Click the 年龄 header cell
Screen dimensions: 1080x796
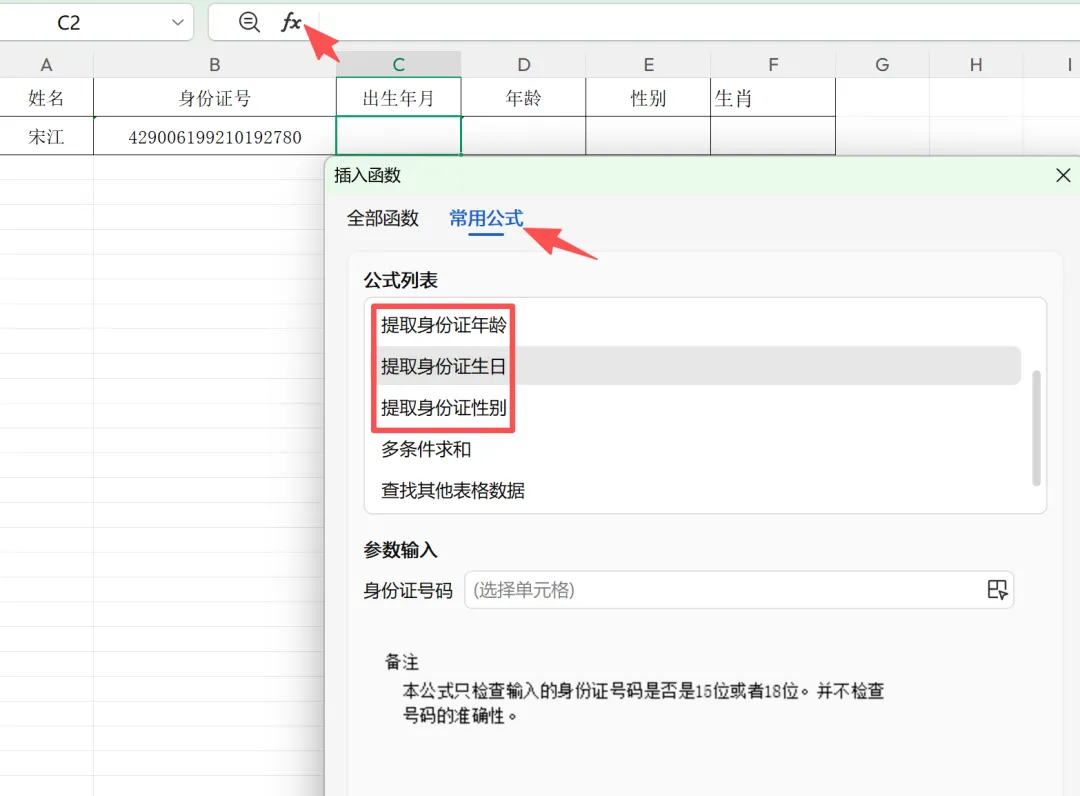[x=523, y=97]
